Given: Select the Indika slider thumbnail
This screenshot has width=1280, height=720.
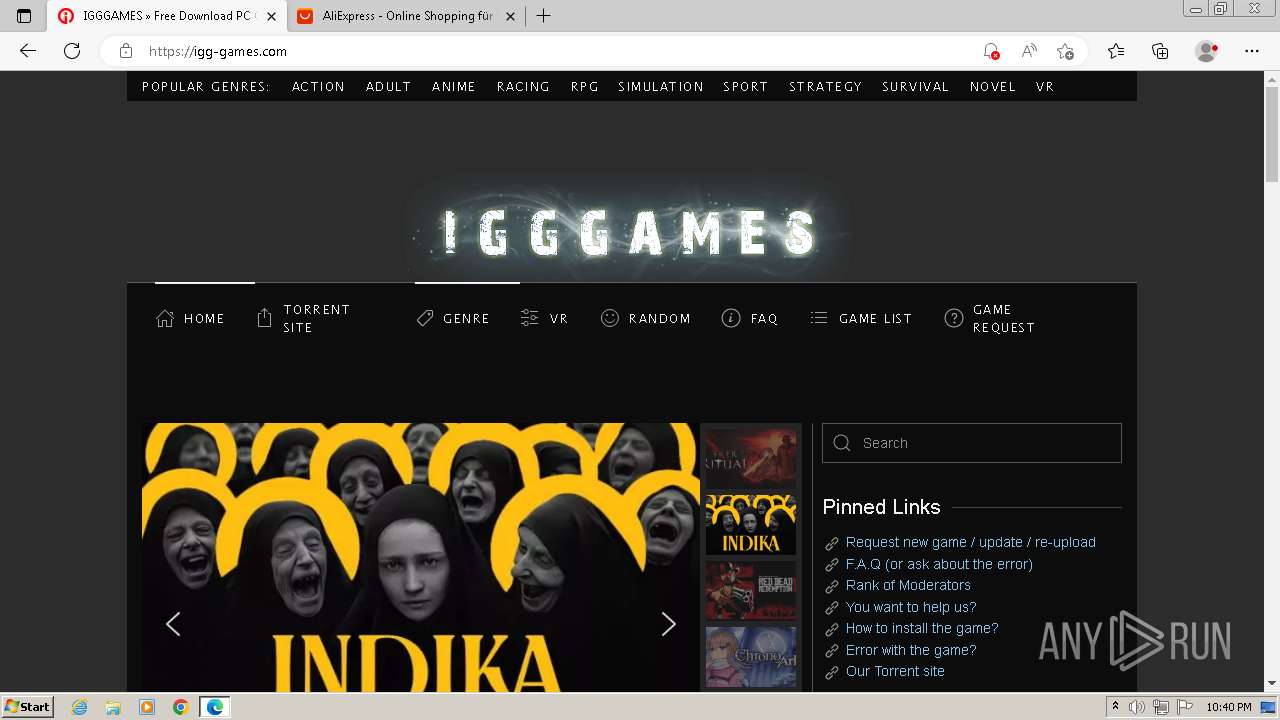Looking at the screenshot, I should 751,524.
